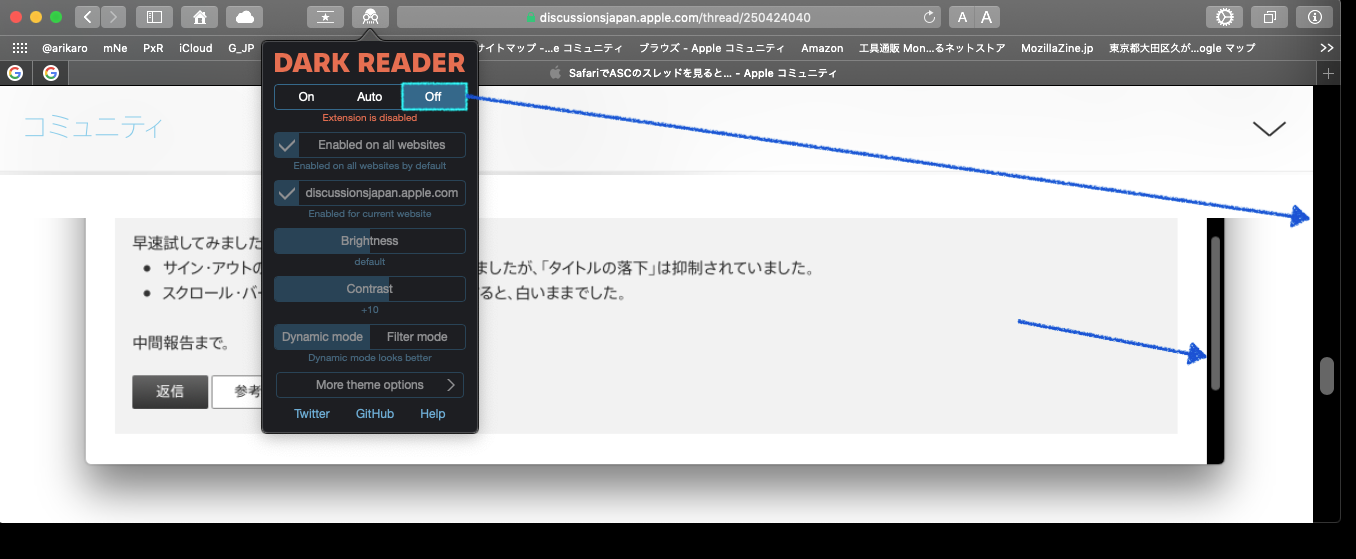Open the 東京都大田区 Google マップ bookmark
1356x559 pixels.
1182,47
